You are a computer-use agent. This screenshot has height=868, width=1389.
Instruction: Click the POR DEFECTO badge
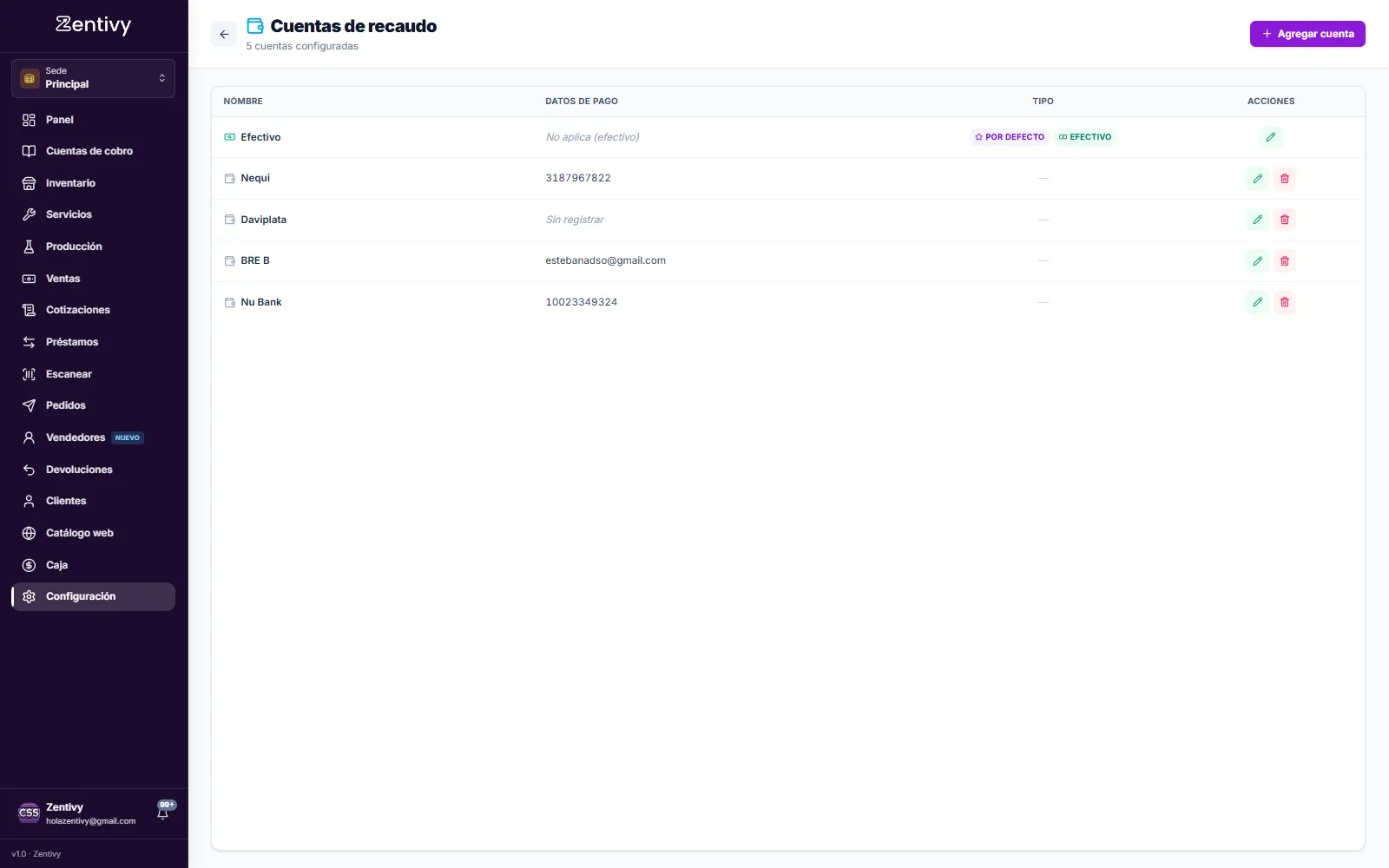[x=1010, y=137]
